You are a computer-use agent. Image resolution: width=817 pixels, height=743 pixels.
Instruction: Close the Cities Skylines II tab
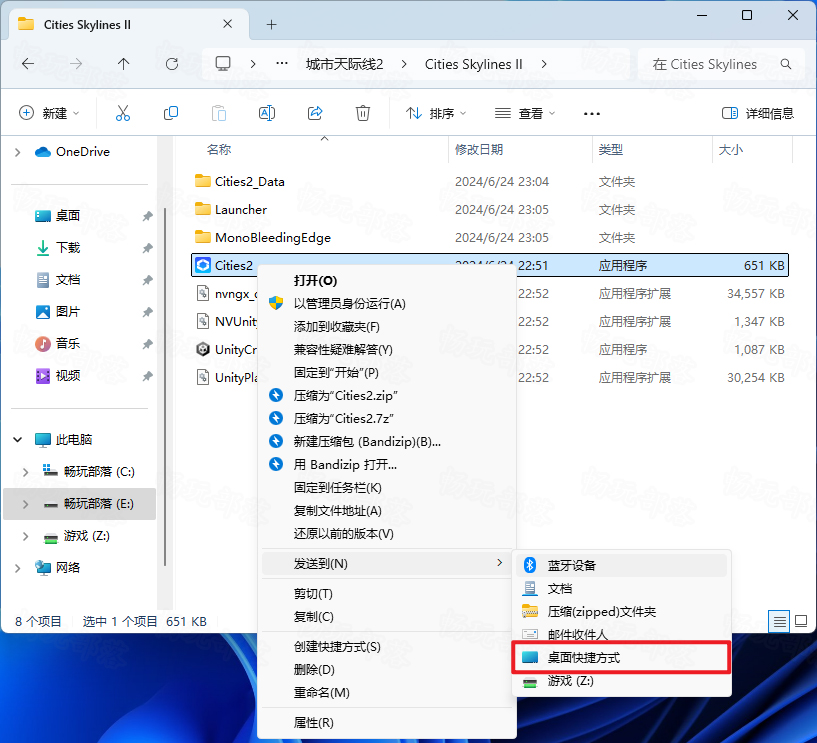(x=228, y=24)
